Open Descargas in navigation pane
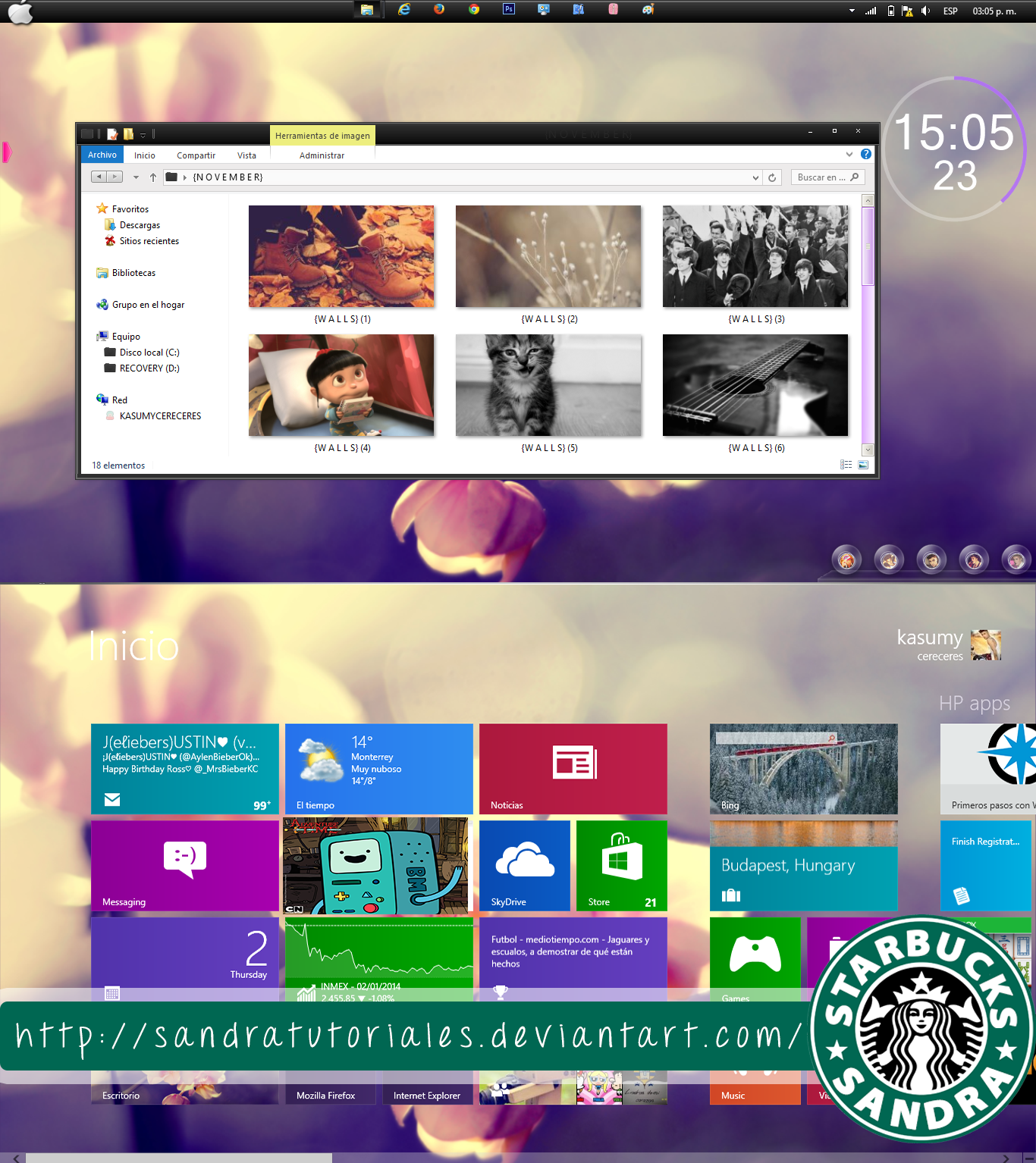The image size is (1036, 1163). 140,225
